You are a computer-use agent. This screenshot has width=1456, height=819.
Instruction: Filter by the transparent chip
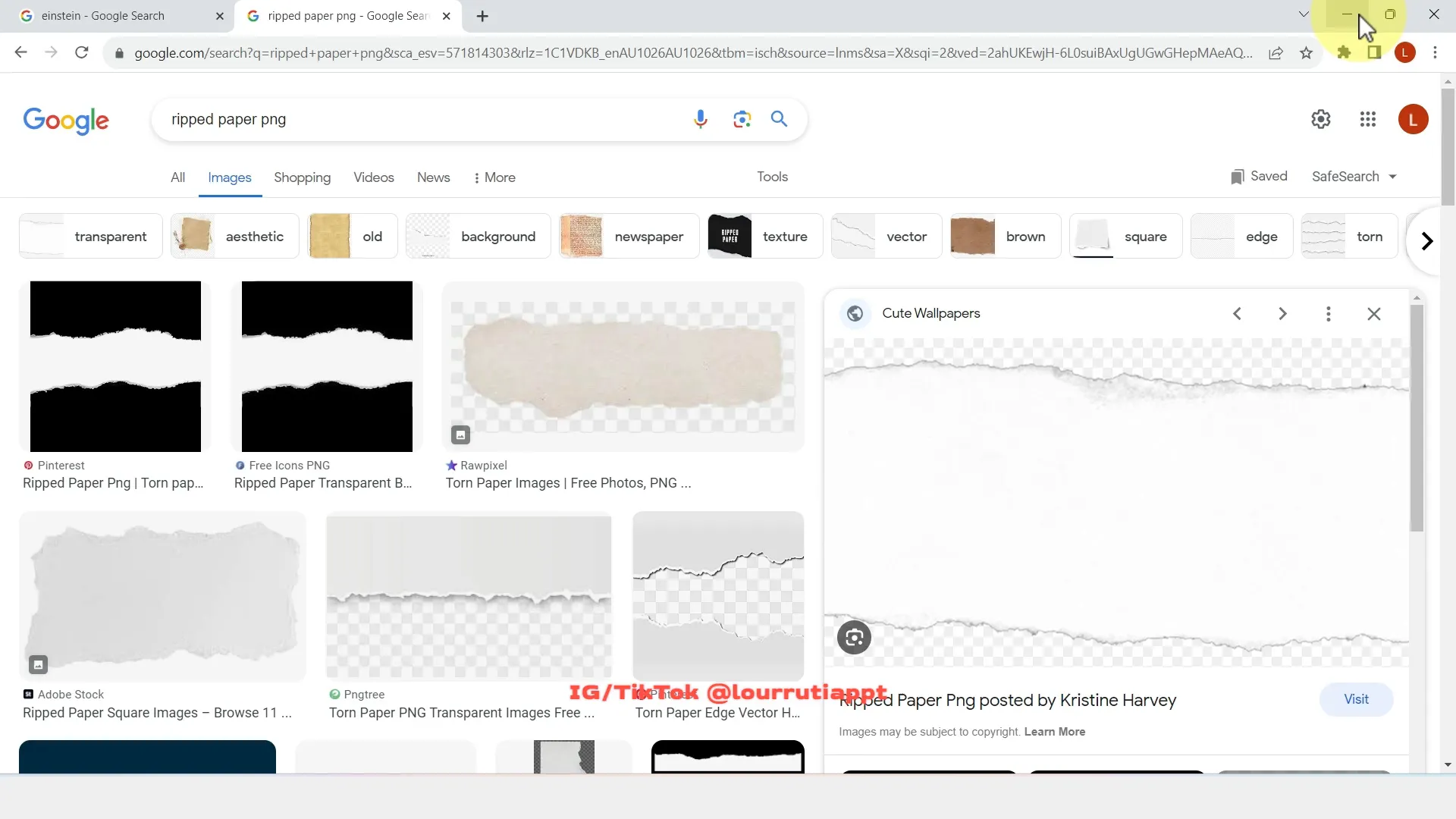pos(90,237)
